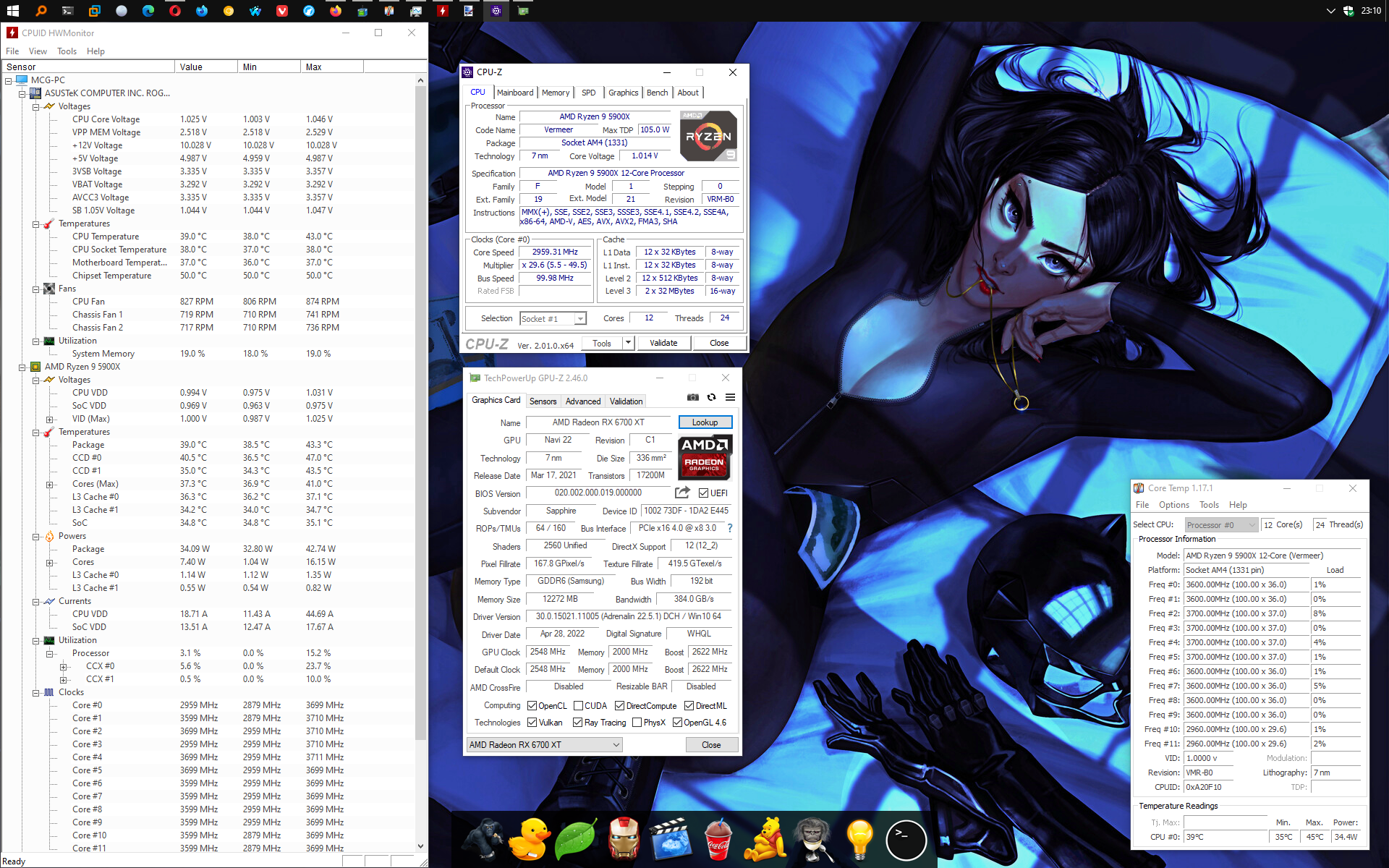Click the Lookup button in GPU-Z
Viewport: 1389px width, 868px height.
coord(705,422)
